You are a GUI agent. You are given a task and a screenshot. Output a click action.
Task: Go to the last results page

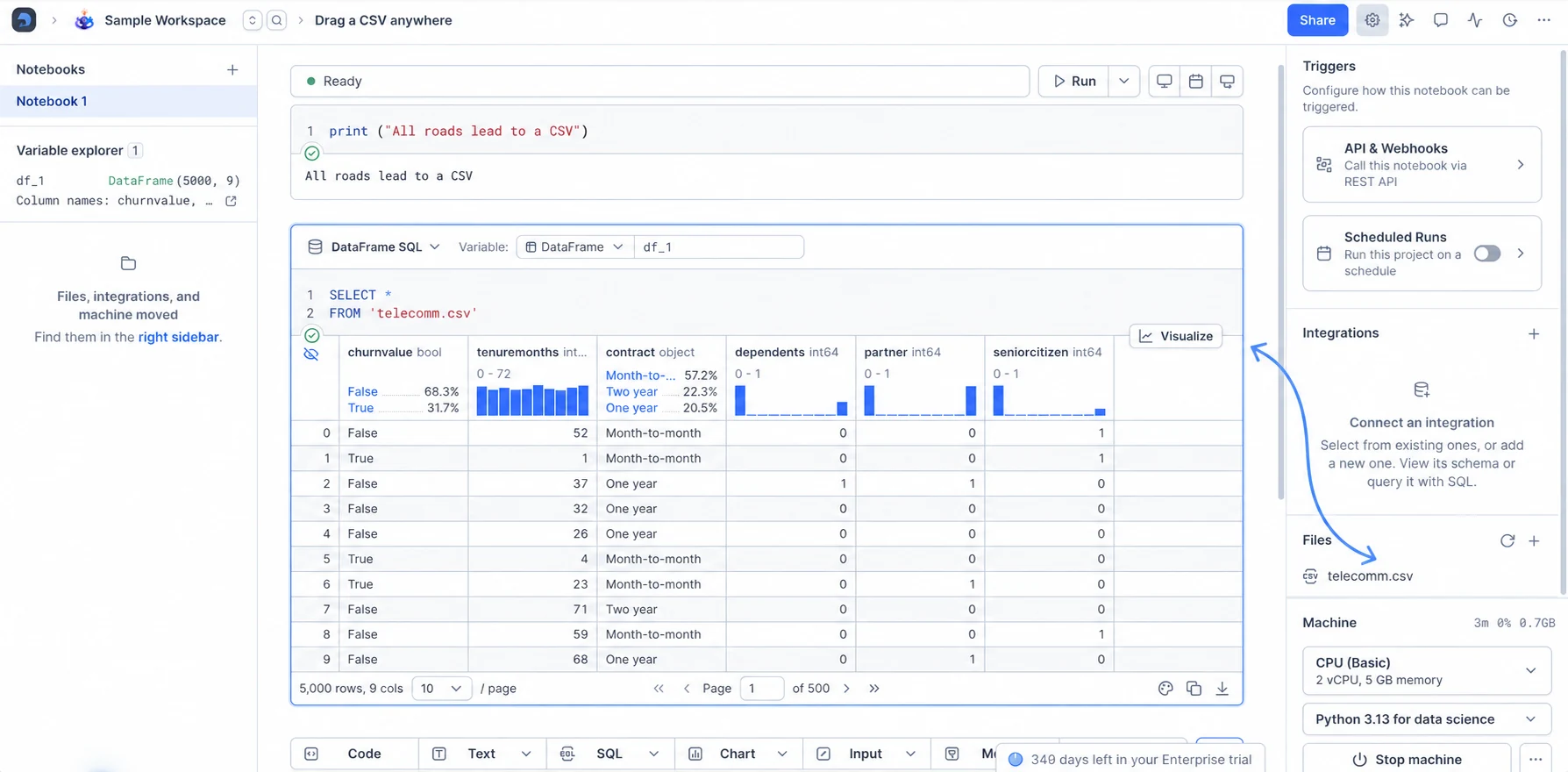coord(874,689)
